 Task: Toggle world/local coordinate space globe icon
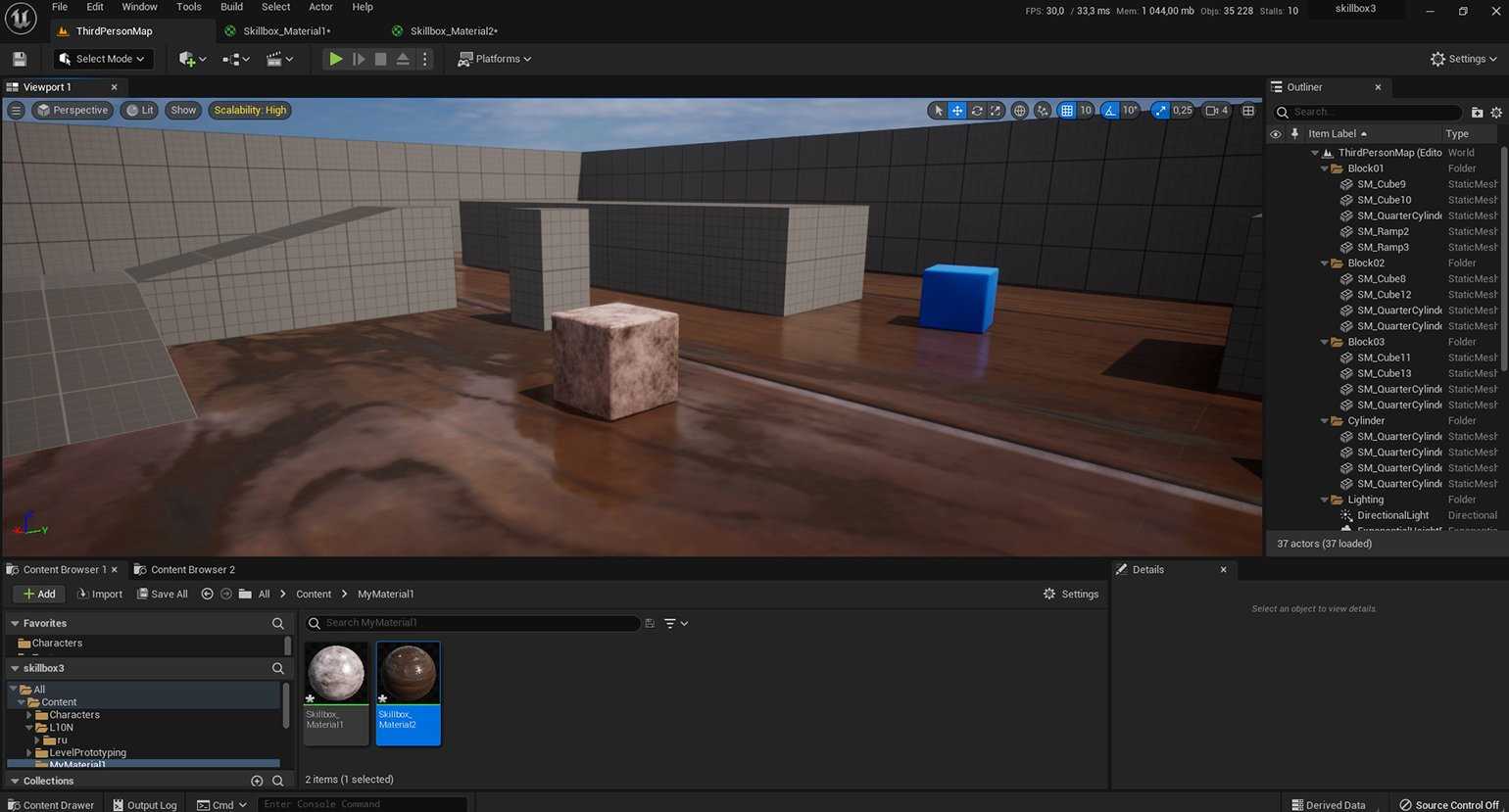[1019, 111]
